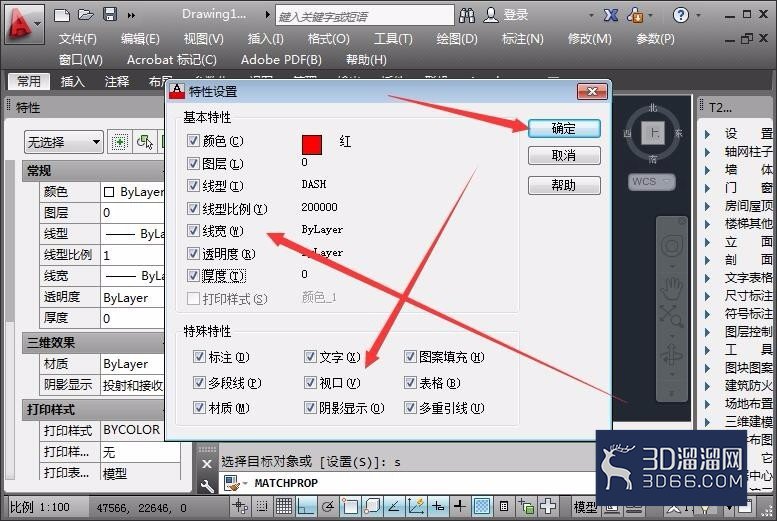Uncheck the 视口(V) checkbox
The height and width of the screenshot is (521, 777).
310,383
